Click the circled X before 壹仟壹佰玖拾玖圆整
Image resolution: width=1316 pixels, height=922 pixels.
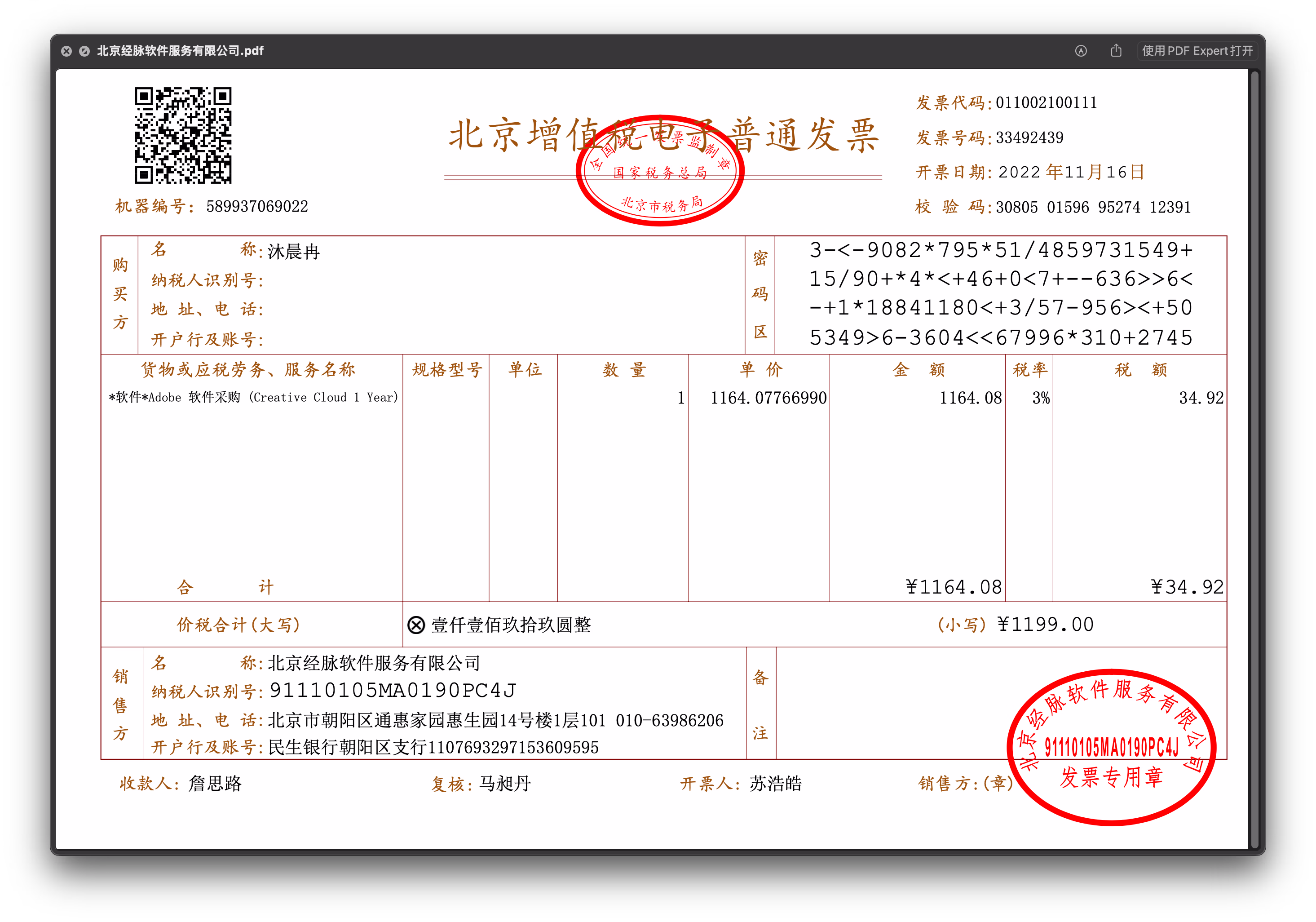tap(416, 625)
